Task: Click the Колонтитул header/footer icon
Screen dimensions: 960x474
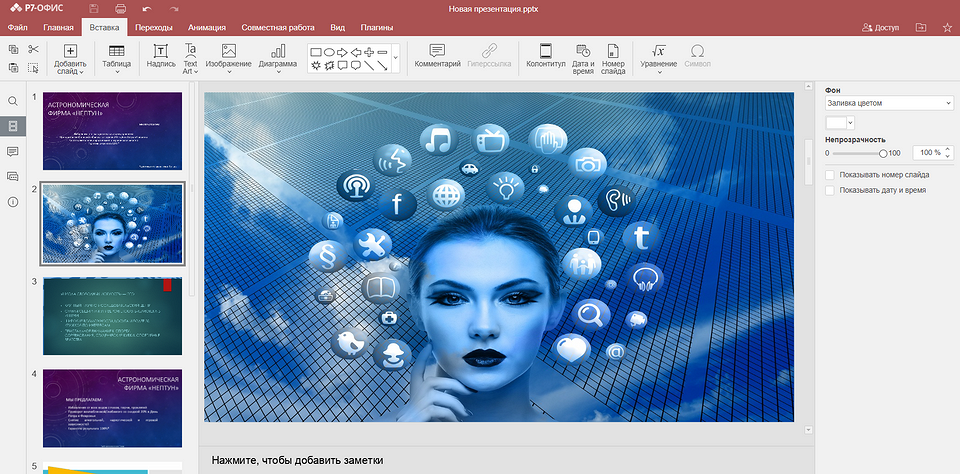Action: [545, 51]
